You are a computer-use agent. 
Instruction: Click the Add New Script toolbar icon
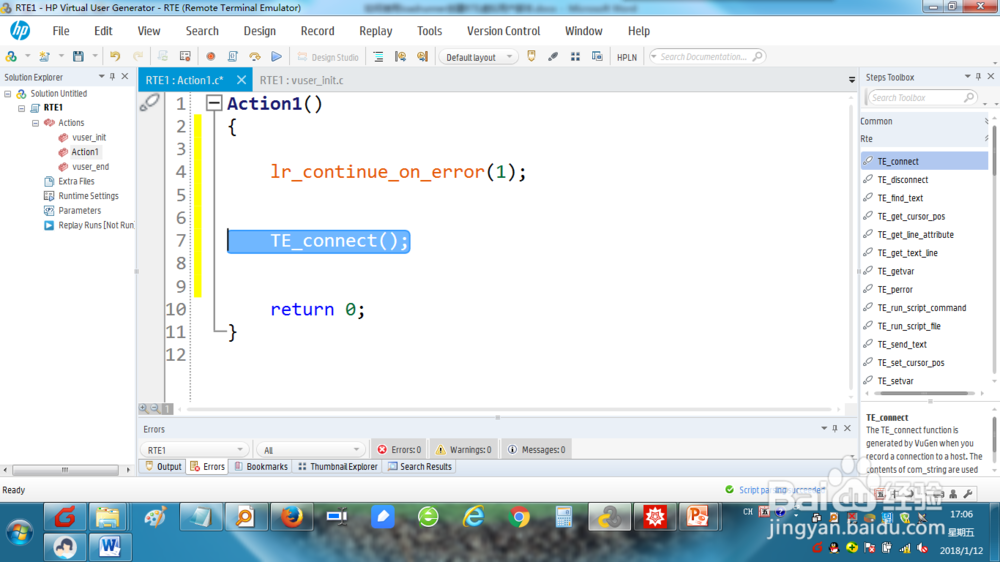(x=44, y=57)
